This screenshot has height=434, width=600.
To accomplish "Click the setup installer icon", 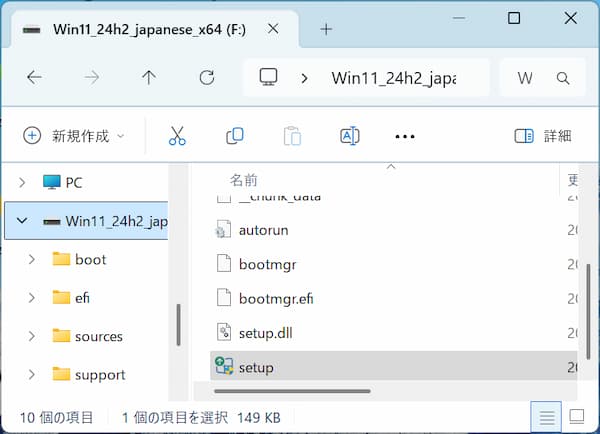I will (224, 366).
